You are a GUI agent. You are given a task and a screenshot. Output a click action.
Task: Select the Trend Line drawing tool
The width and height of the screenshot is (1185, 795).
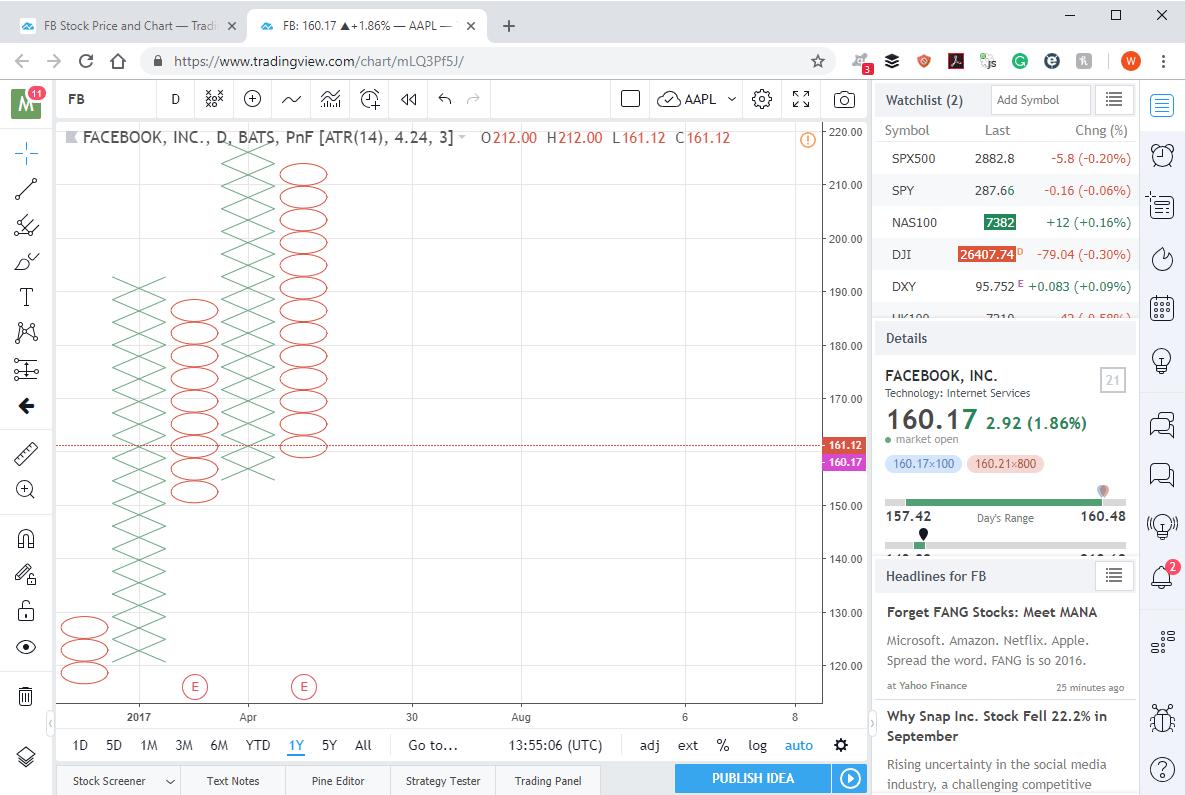[27, 189]
